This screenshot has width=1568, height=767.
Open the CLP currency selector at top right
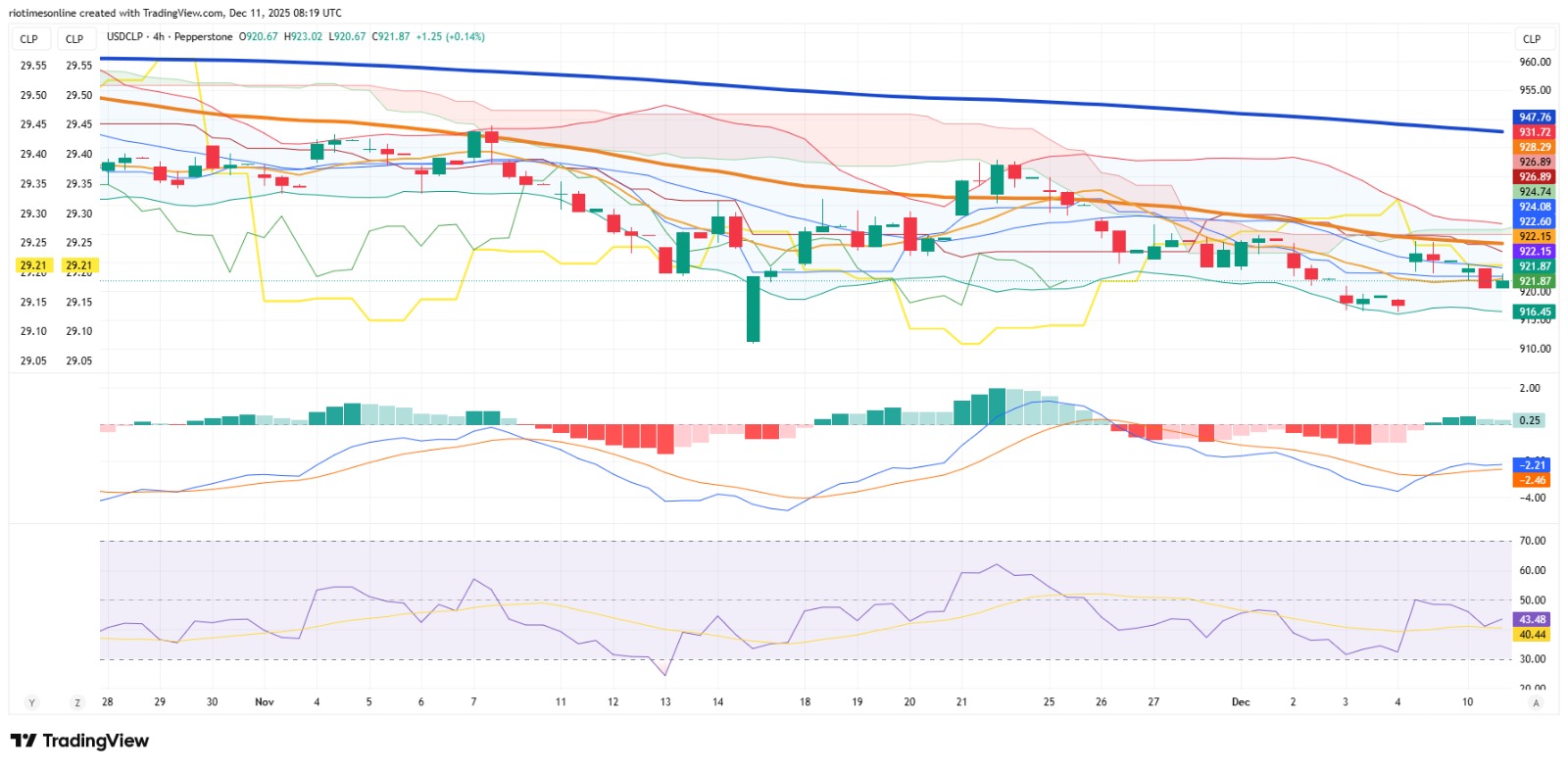coord(1532,39)
